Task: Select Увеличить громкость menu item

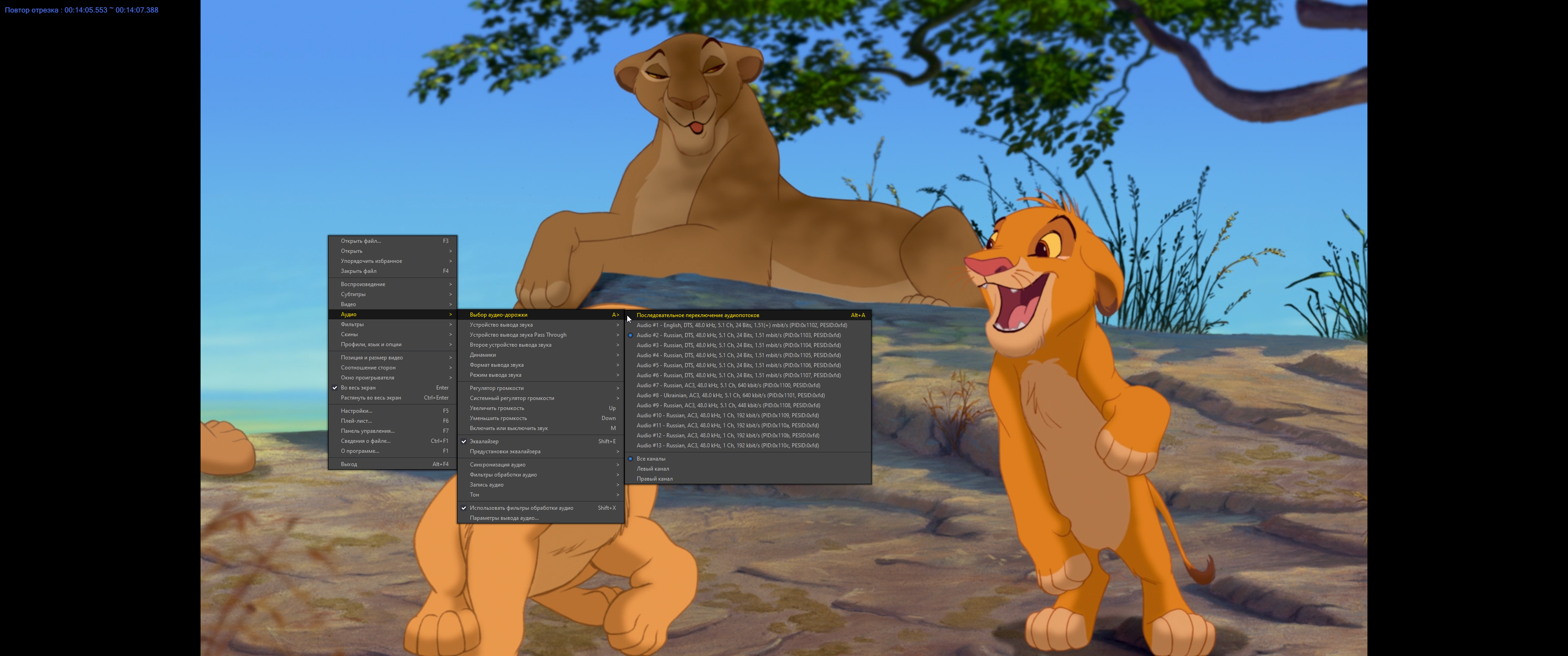Action: tap(497, 408)
